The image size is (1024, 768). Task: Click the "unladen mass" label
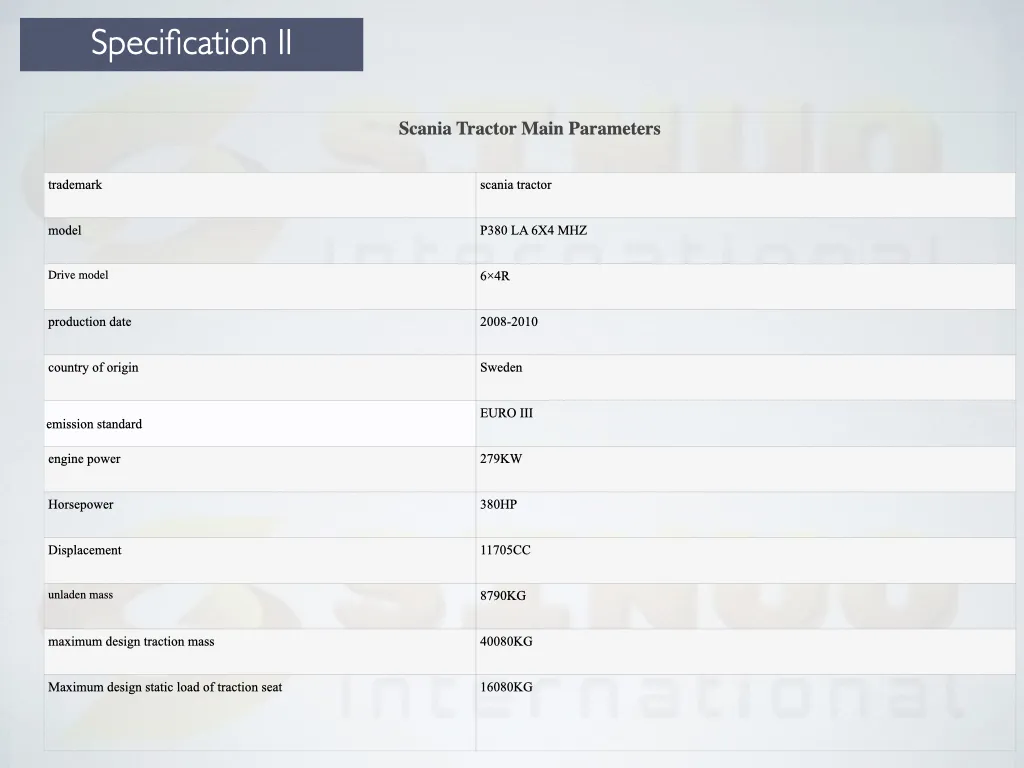point(80,595)
